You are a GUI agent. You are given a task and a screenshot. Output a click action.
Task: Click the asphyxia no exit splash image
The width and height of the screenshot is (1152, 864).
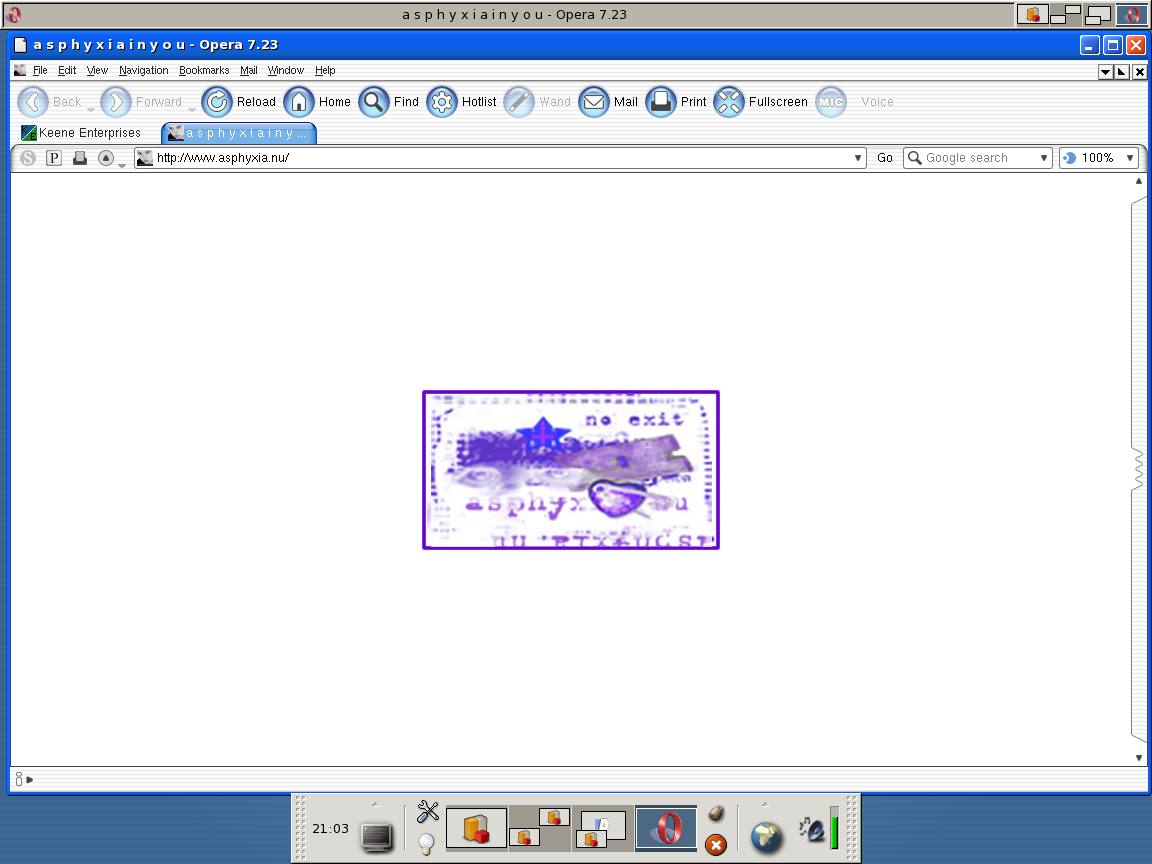571,470
